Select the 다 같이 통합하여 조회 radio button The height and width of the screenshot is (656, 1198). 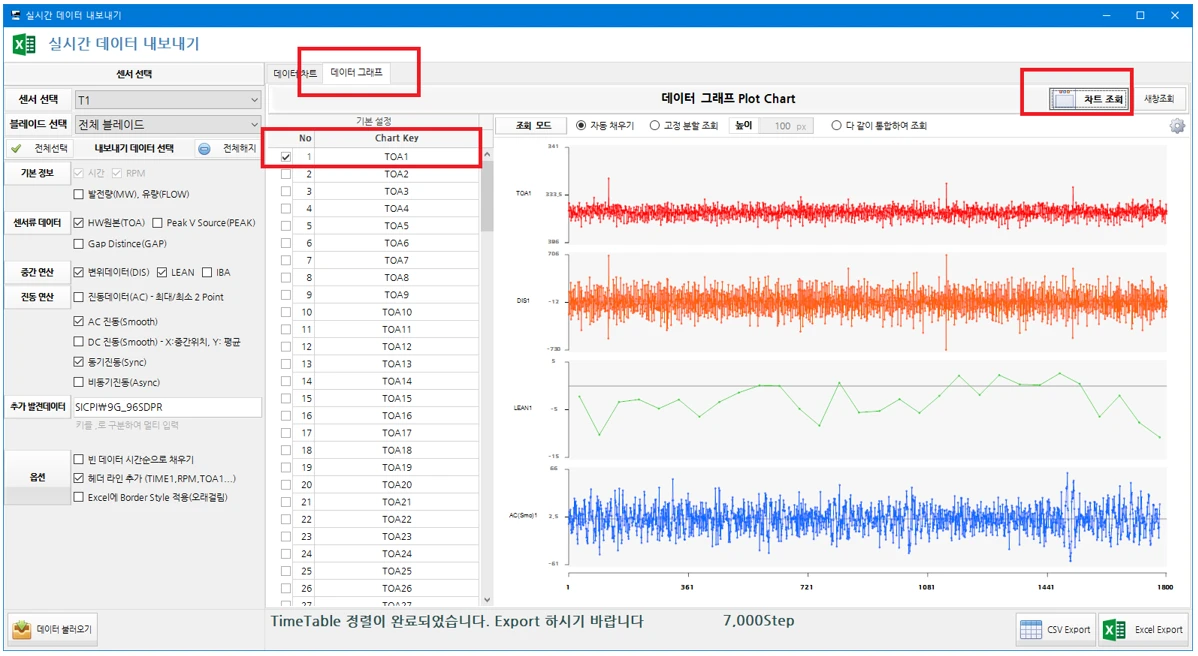point(837,126)
